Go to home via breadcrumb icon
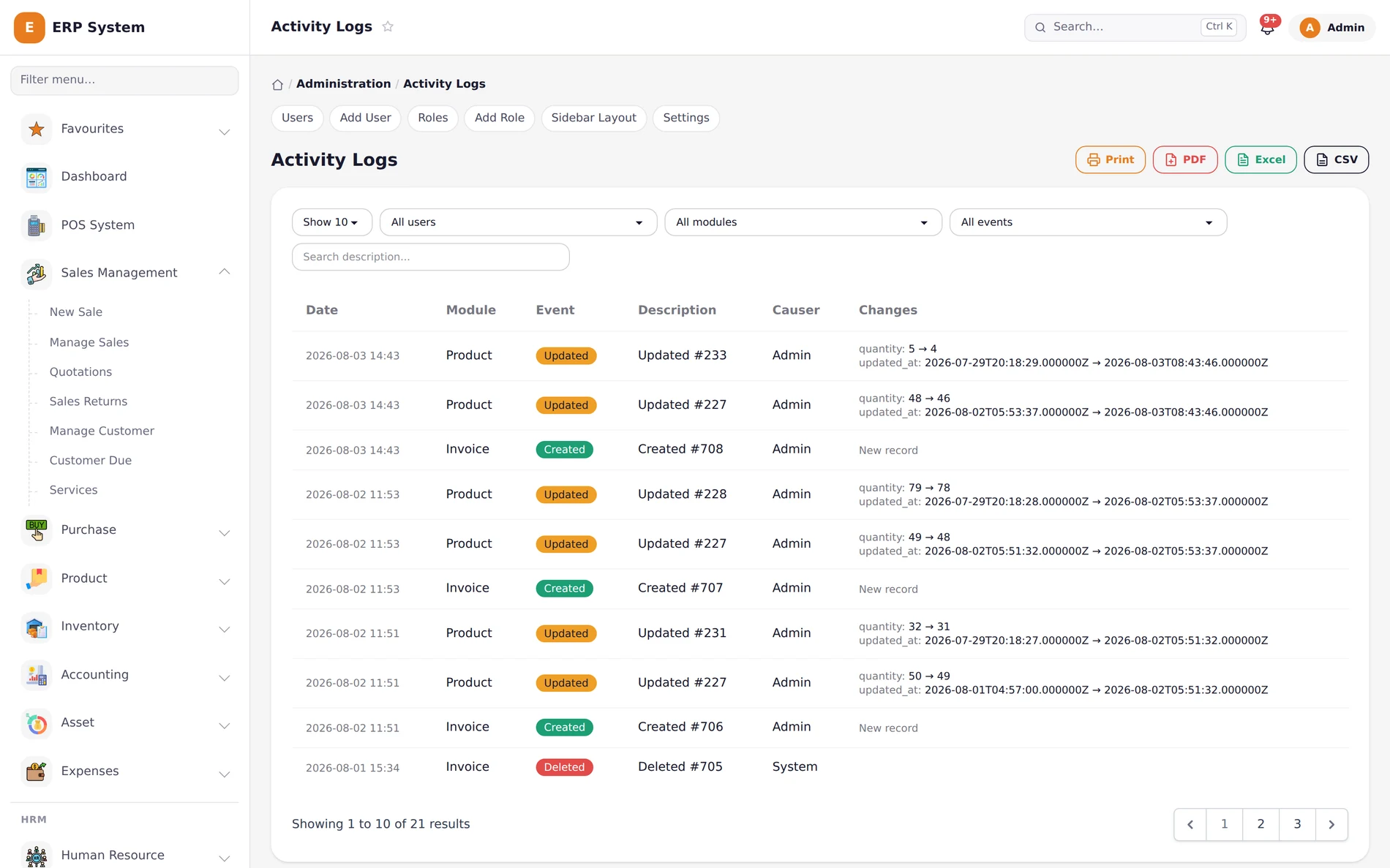 (277, 85)
